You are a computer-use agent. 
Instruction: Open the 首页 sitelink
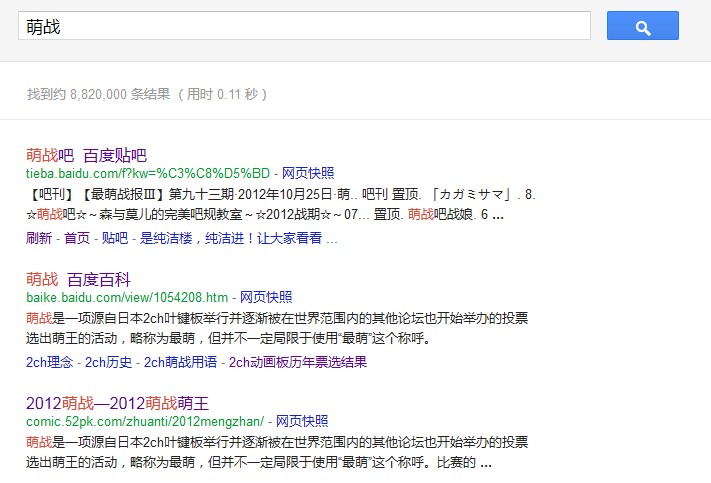click(77, 238)
